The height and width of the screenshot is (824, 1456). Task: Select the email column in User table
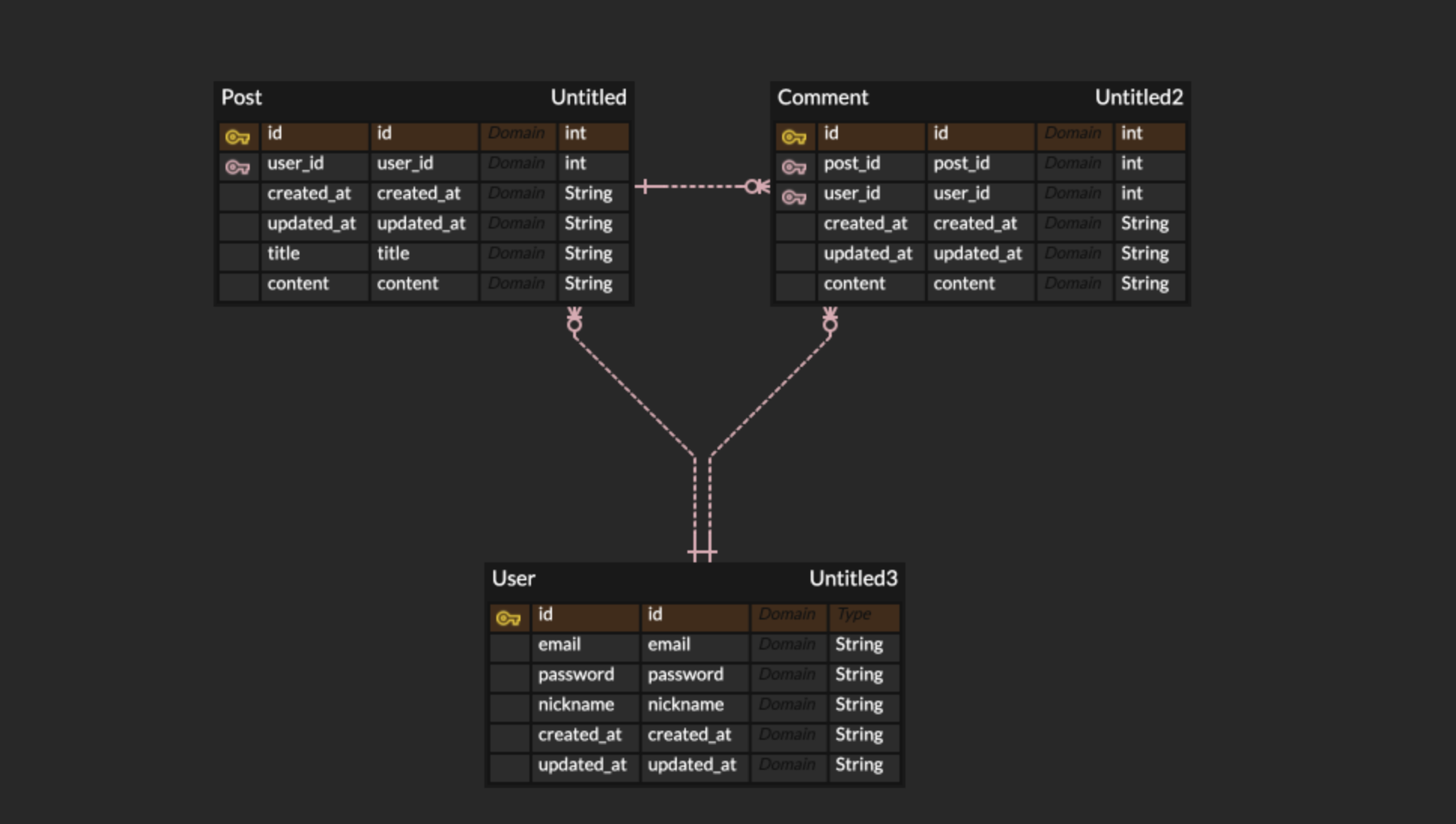coord(559,644)
